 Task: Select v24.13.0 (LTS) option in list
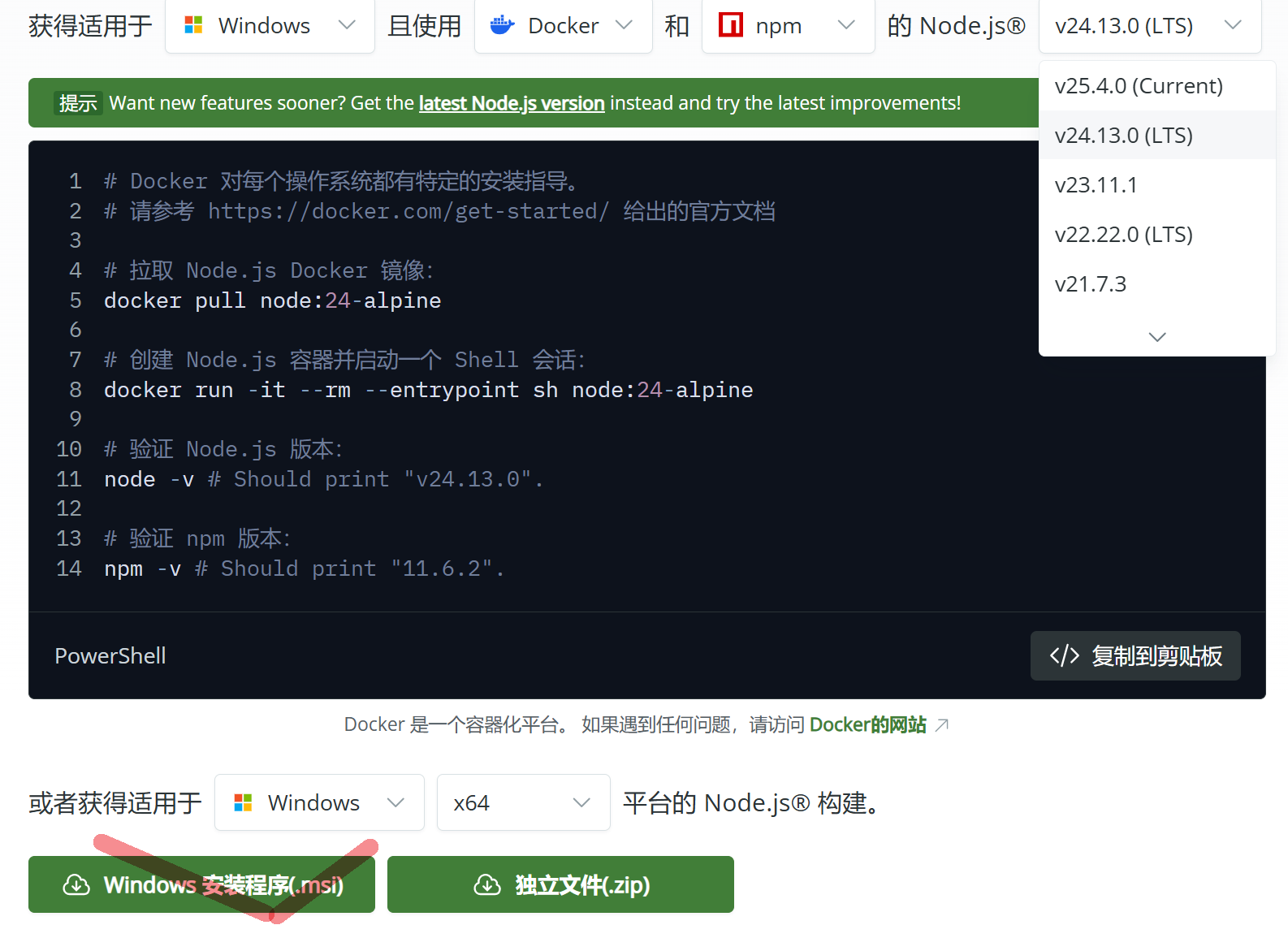(x=1157, y=135)
